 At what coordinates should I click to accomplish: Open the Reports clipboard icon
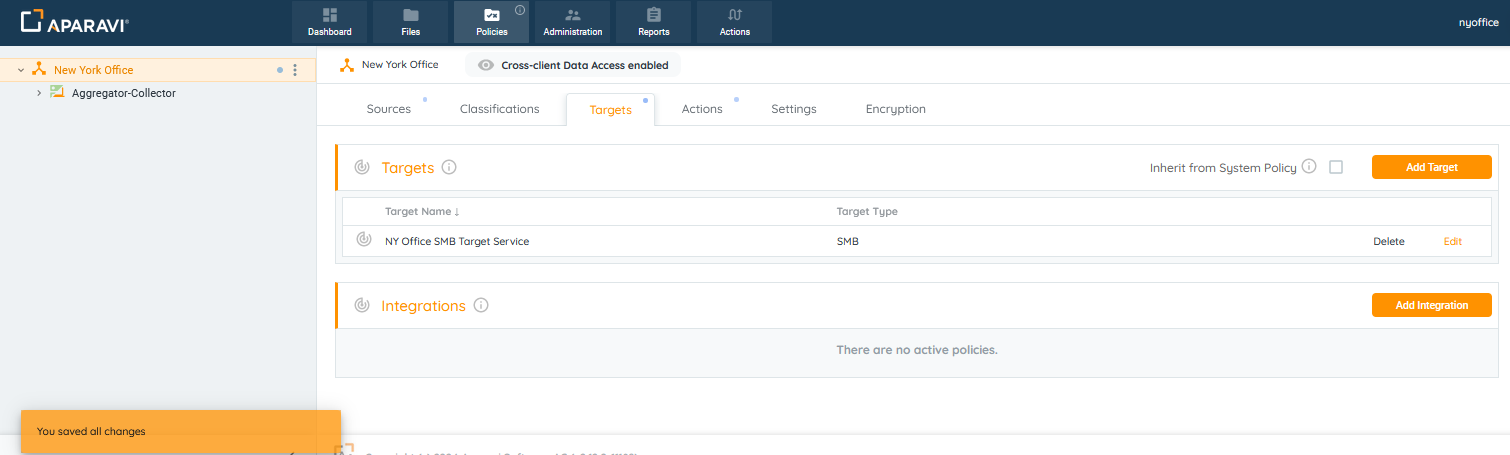(654, 15)
